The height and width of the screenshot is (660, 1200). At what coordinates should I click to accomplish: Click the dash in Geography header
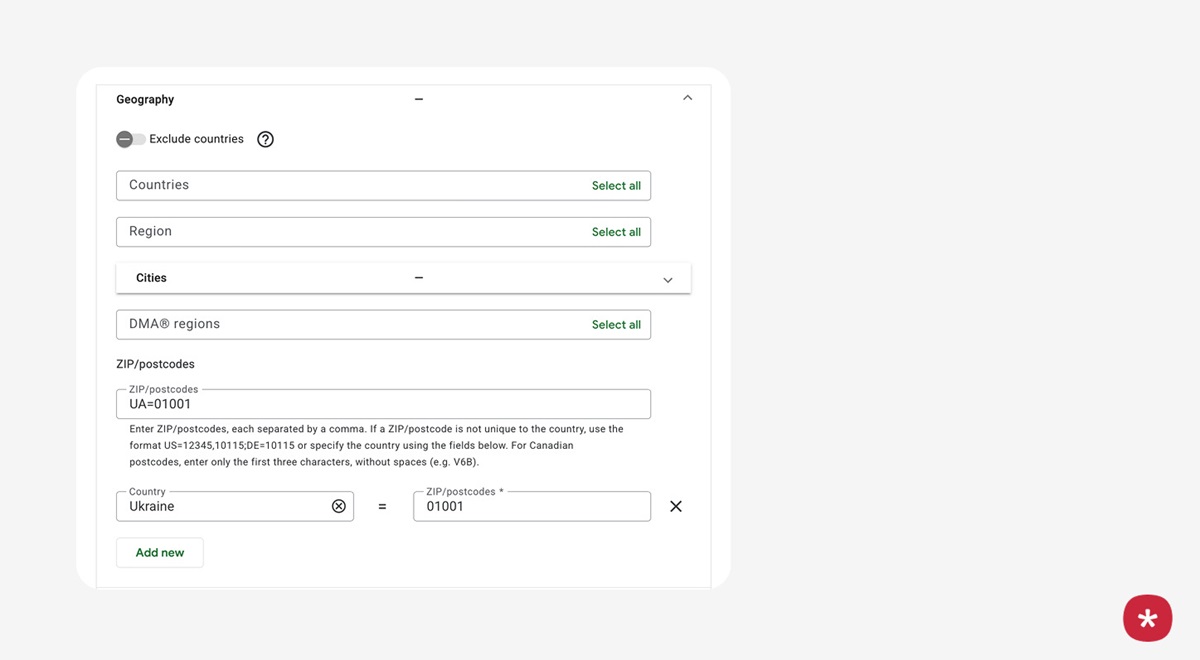coord(419,99)
